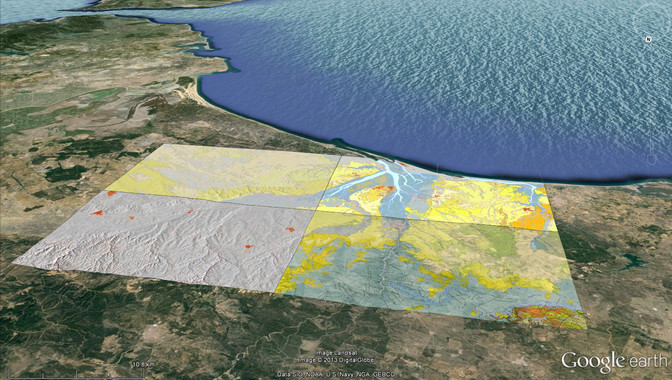Click the compass N marker
This screenshot has width=672, height=380.
coord(648,39)
